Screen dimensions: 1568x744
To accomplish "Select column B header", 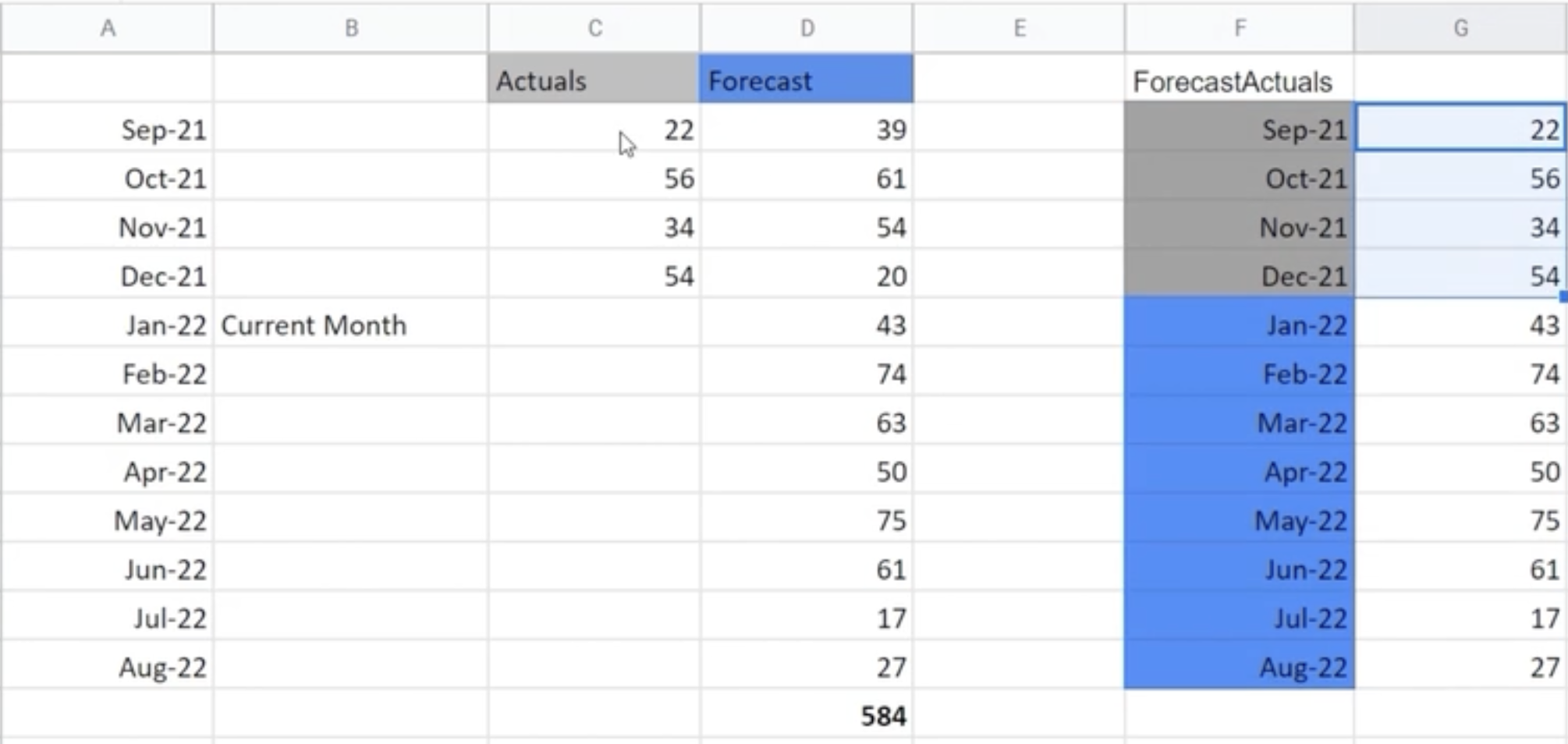I will tap(351, 28).
